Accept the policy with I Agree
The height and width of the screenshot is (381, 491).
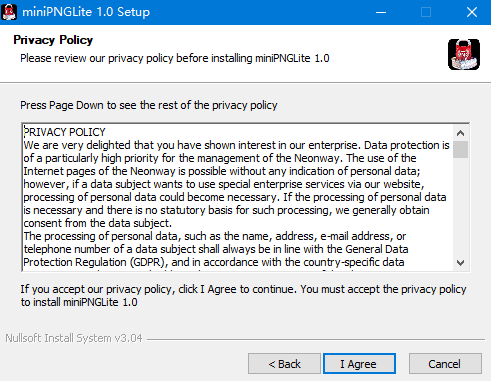coord(359,364)
